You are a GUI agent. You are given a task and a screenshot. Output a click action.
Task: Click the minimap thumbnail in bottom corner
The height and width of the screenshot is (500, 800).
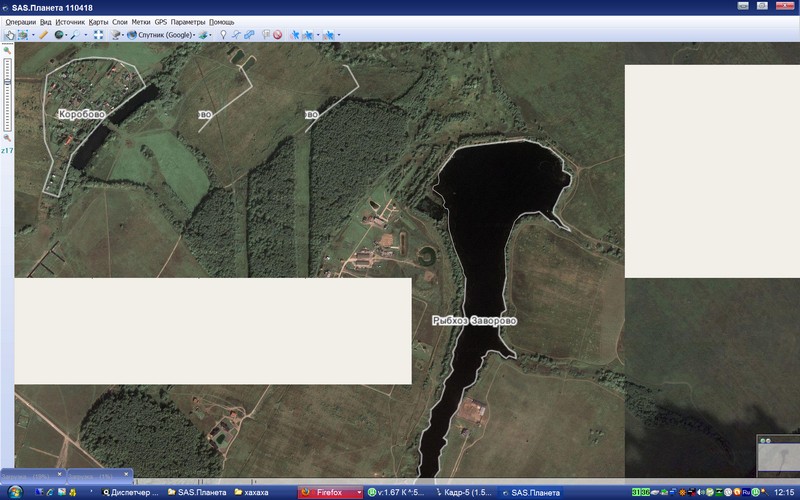776,457
